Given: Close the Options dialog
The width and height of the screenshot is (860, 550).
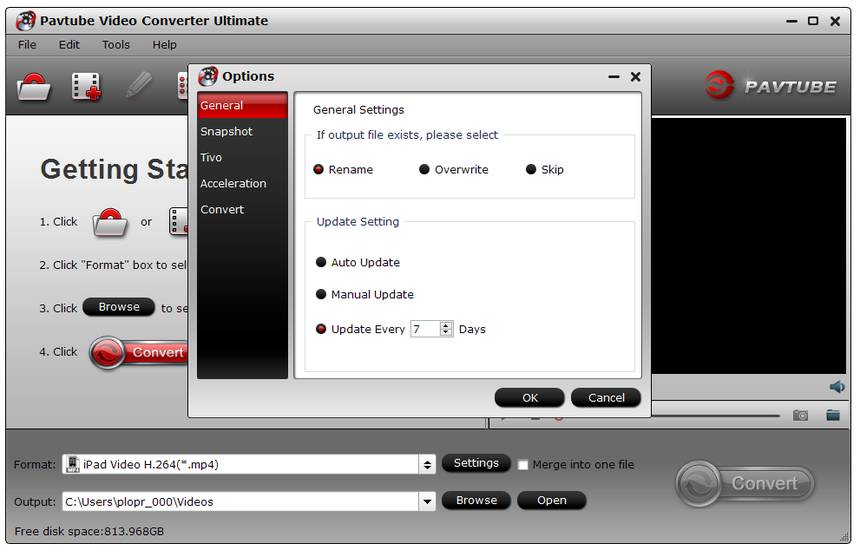Looking at the screenshot, I should 635,77.
